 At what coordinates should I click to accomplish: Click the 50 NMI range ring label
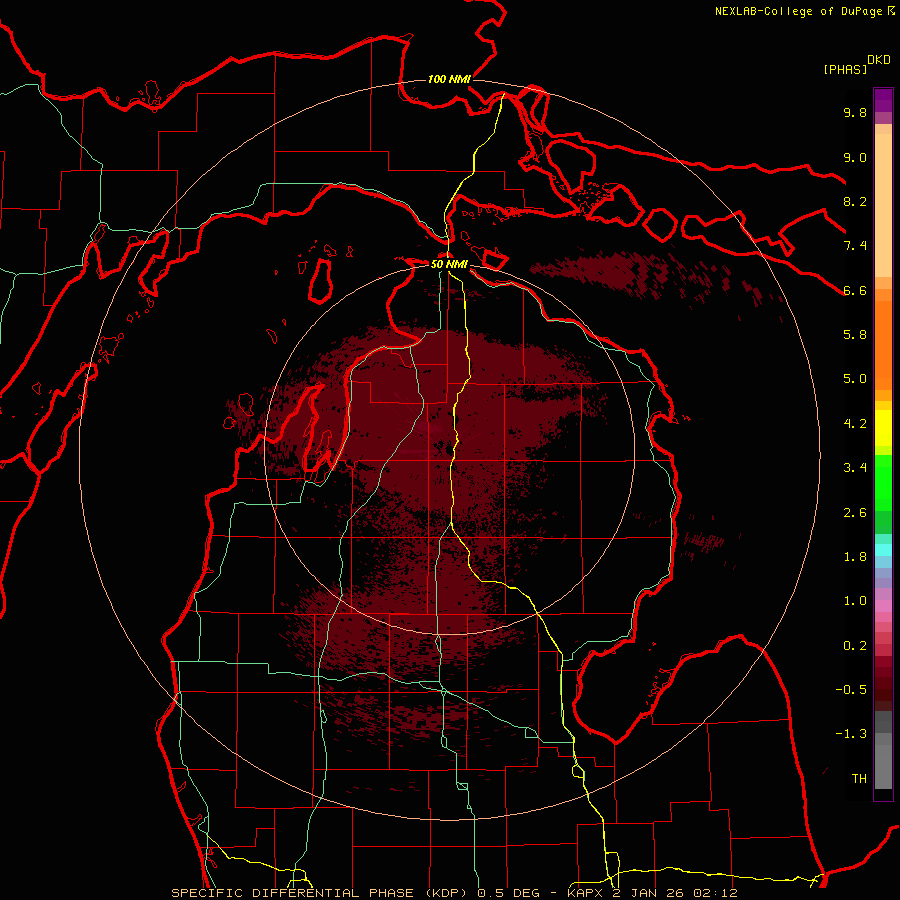click(x=449, y=264)
